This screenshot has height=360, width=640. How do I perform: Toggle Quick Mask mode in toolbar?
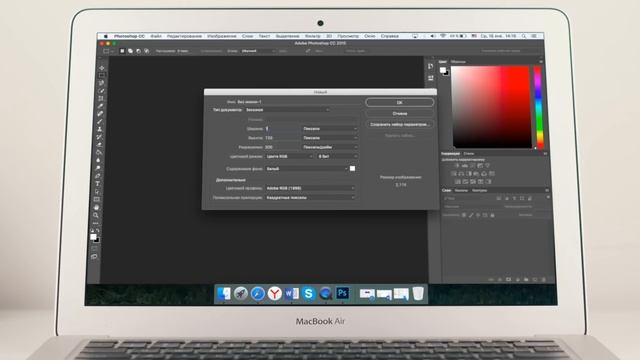[x=94, y=249]
